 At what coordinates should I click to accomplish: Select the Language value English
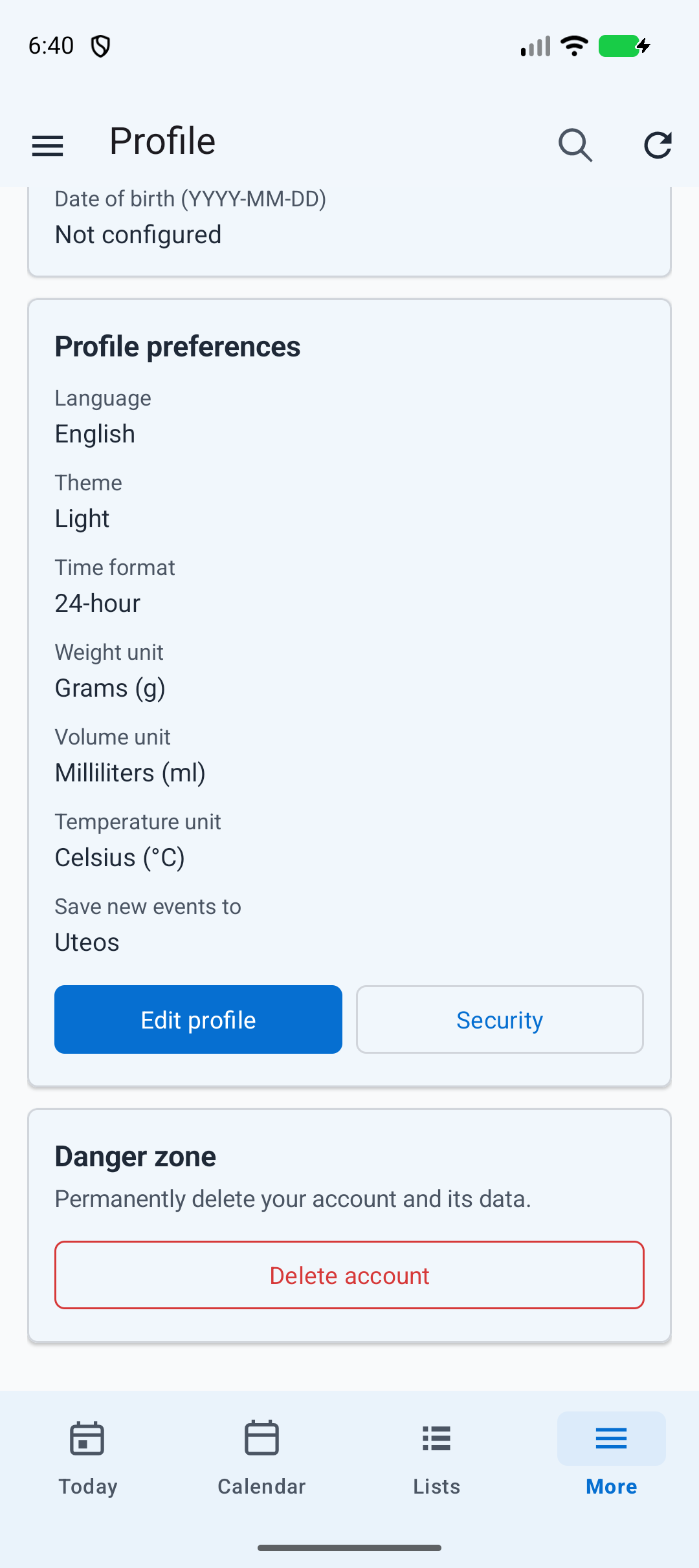pyautogui.click(x=95, y=434)
